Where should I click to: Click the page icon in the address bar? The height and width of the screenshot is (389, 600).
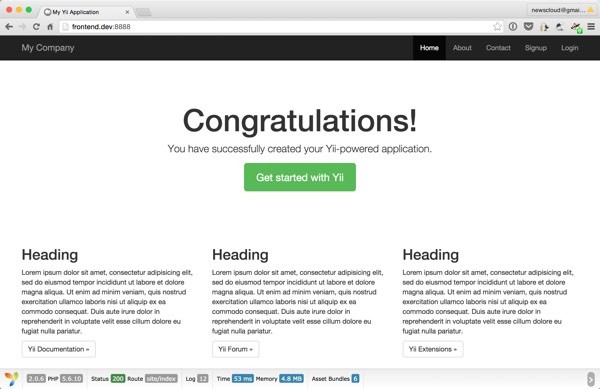click(x=65, y=26)
